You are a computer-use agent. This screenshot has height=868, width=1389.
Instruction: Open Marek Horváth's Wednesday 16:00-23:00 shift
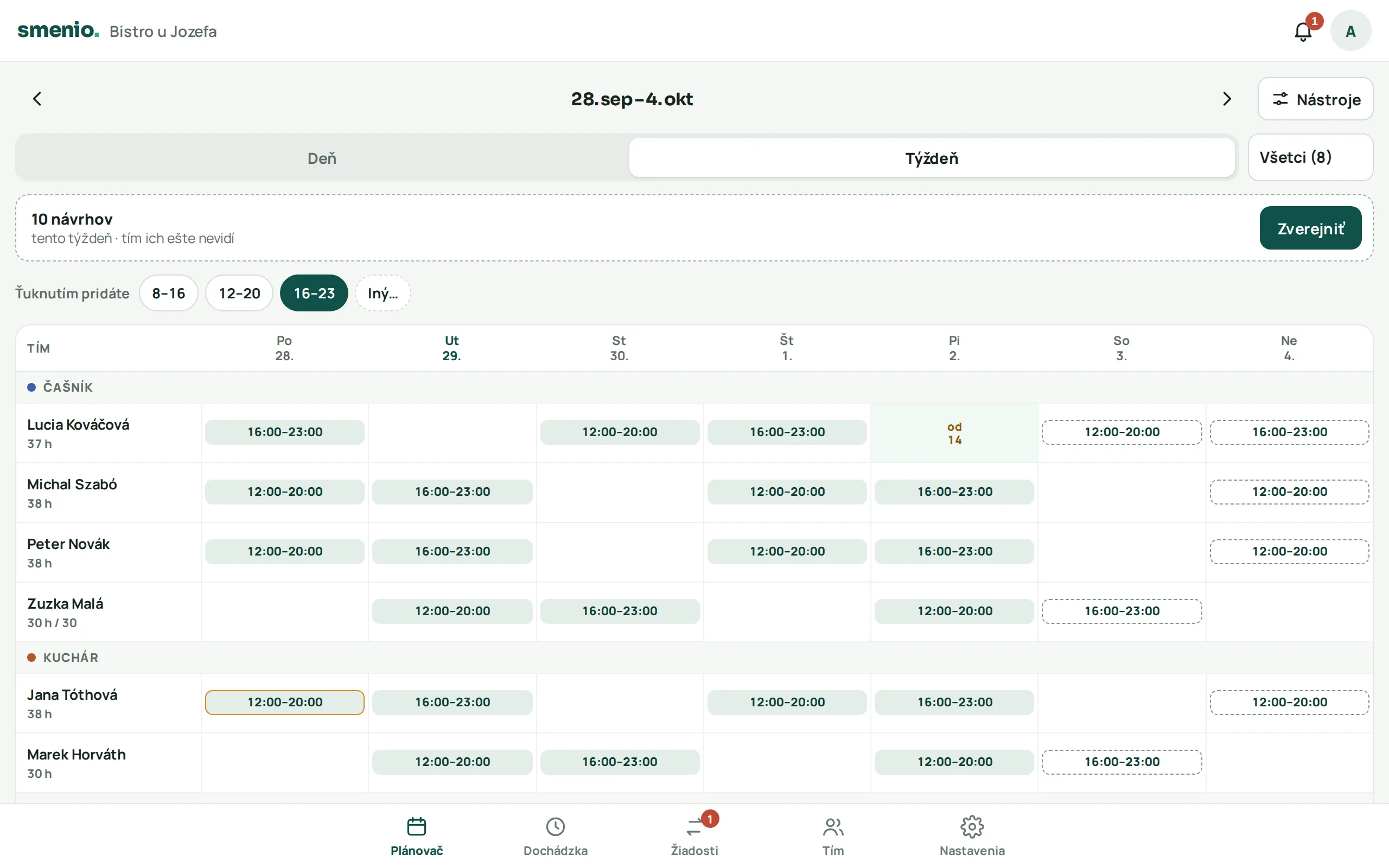(620, 762)
